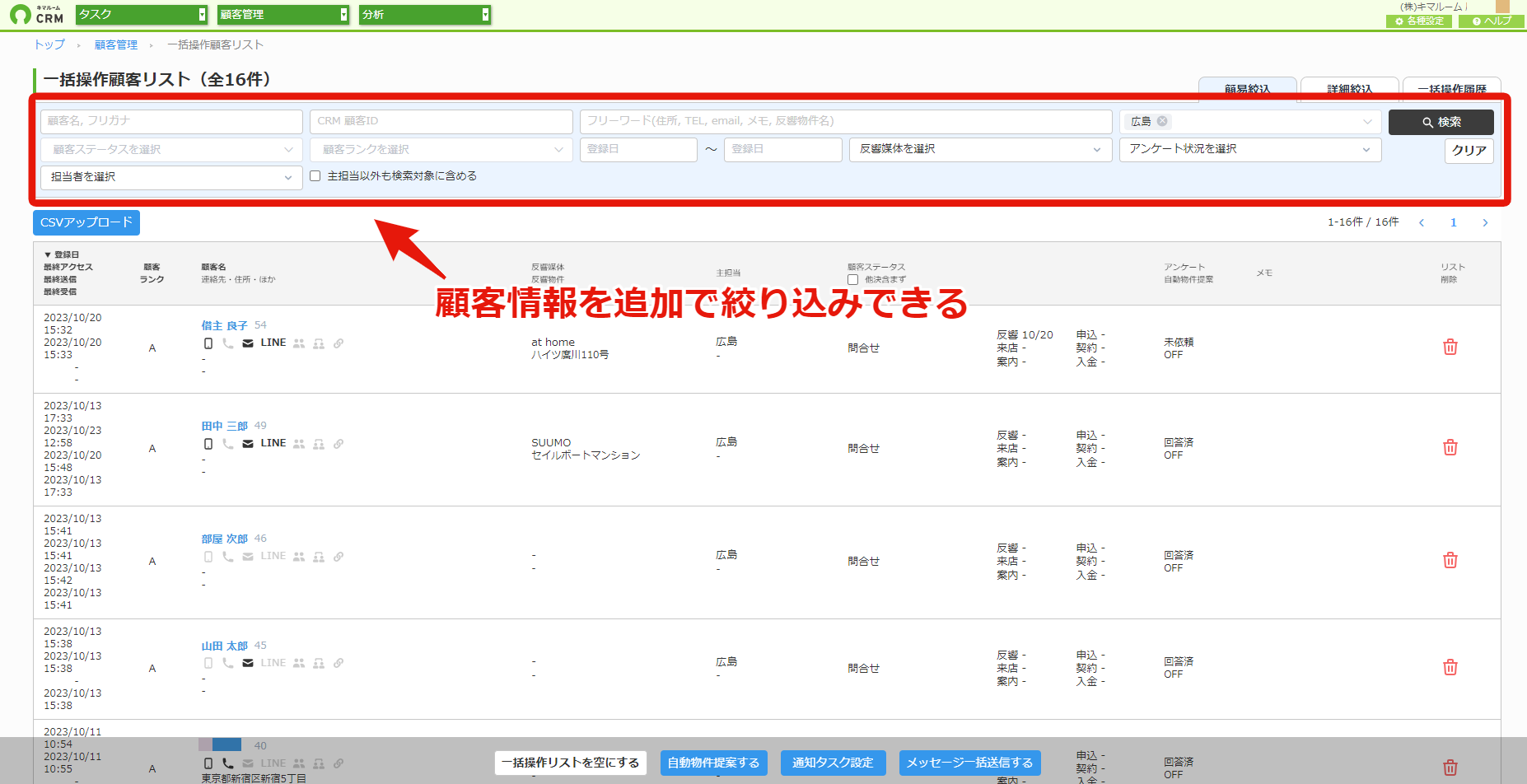Select page 1 in pagination
1527x784 pixels.
click(x=1454, y=222)
